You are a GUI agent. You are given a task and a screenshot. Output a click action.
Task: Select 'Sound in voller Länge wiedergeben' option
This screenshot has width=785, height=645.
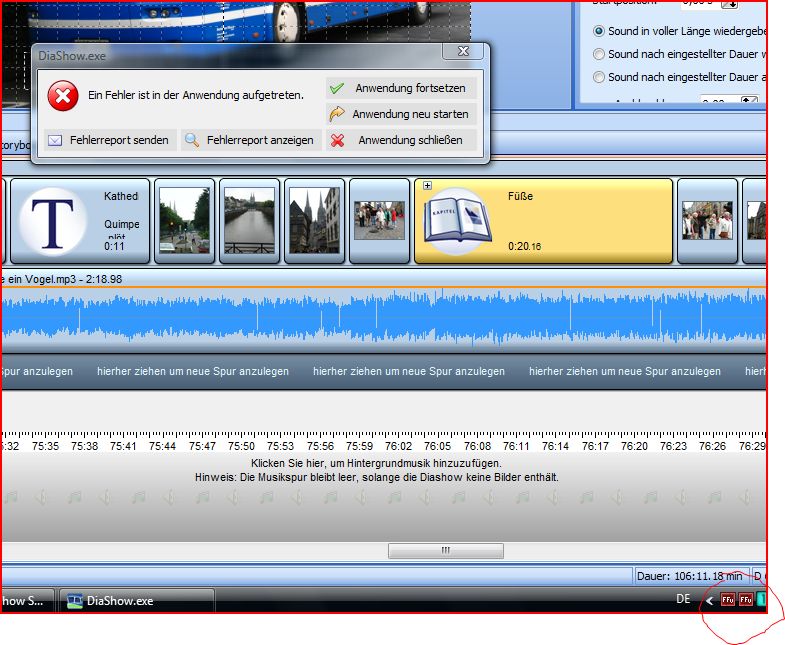click(x=599, y=31)
